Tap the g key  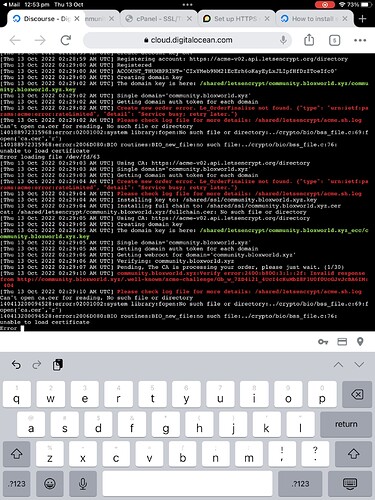click(x=166, y=424)
